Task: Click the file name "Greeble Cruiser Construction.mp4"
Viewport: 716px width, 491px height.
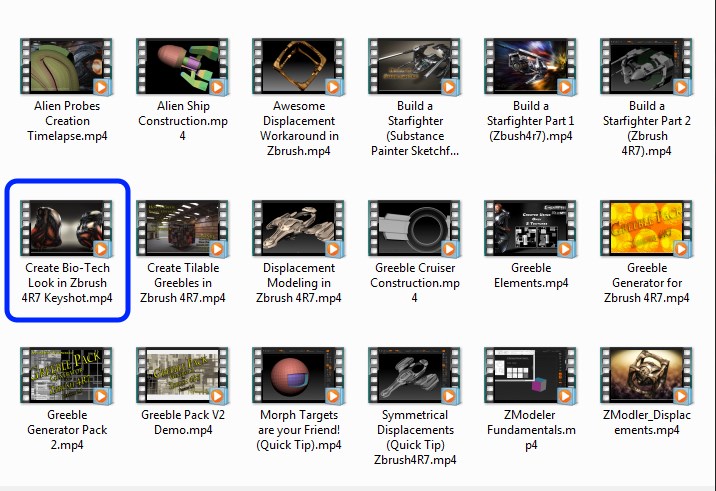Action: coord(415,283)
